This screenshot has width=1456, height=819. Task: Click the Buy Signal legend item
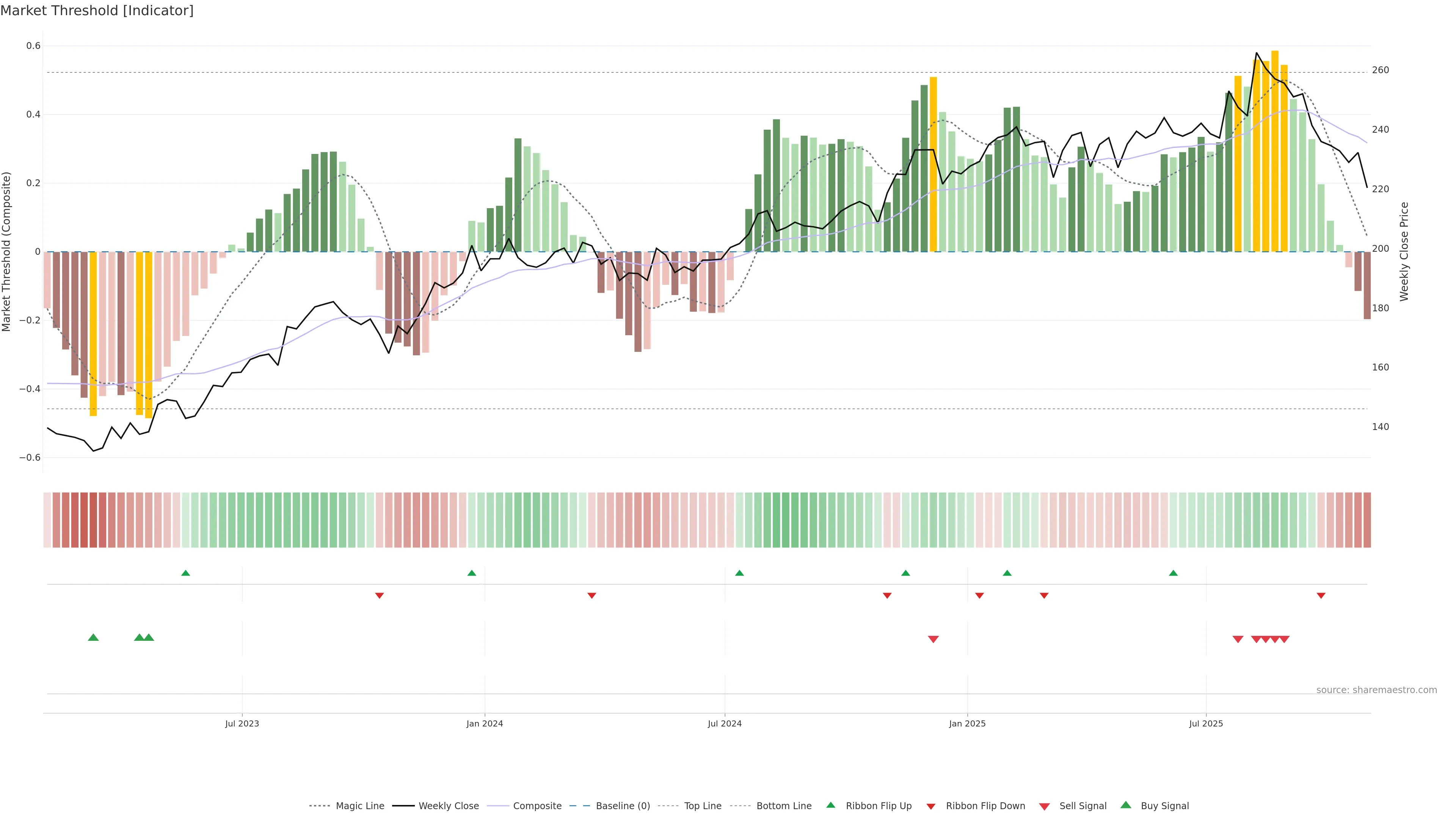1164,806
